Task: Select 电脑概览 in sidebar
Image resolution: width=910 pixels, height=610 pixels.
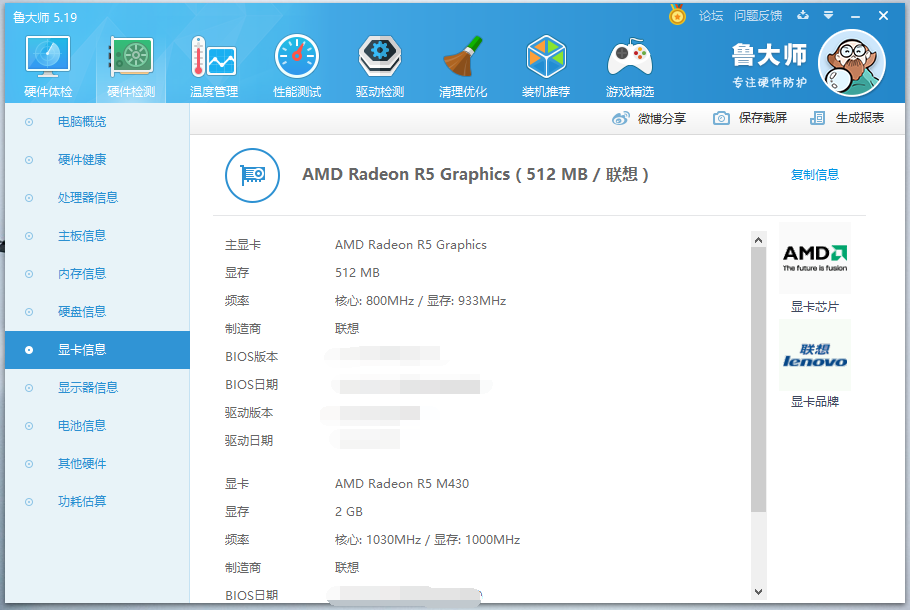Action: pyautogui.click(x=98, y=122)
